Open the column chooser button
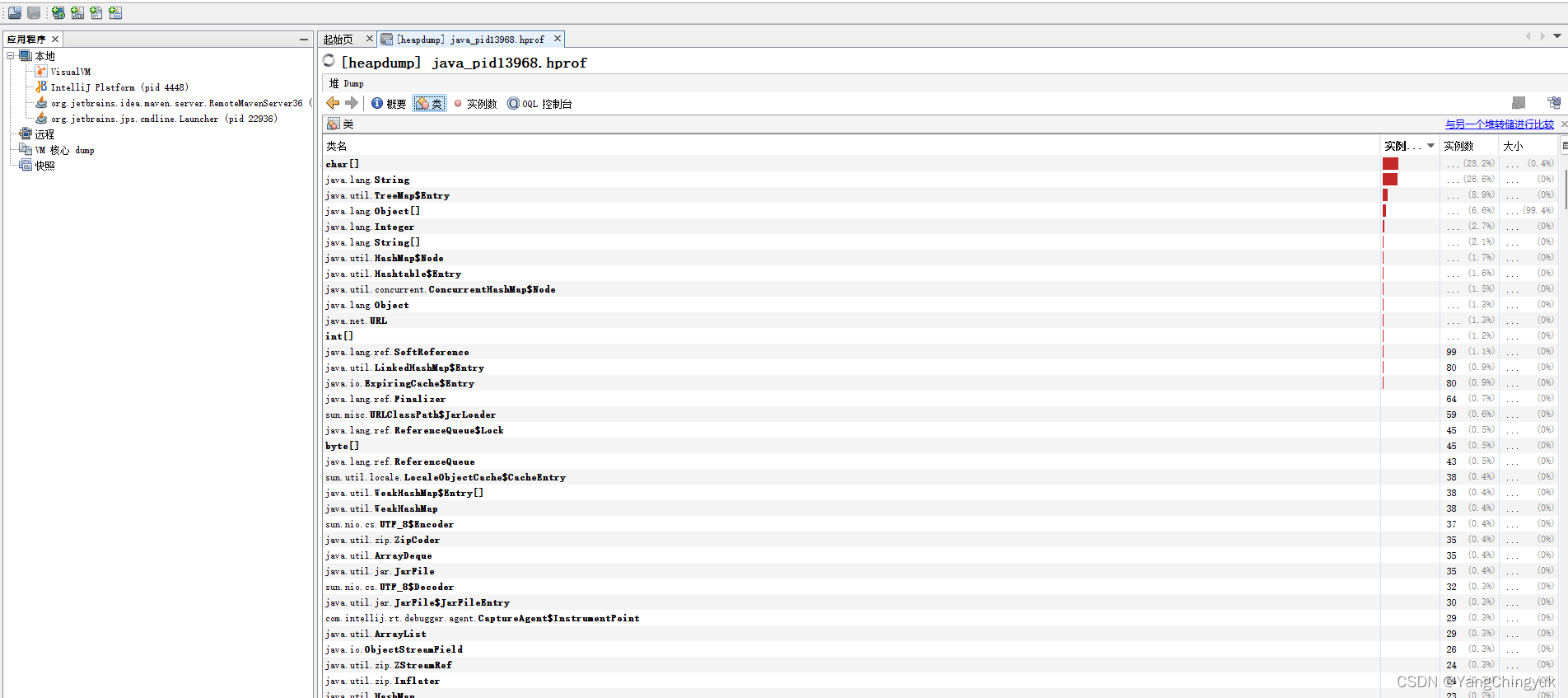This screenshot has width=1568, height=698. pos(1564,146)
